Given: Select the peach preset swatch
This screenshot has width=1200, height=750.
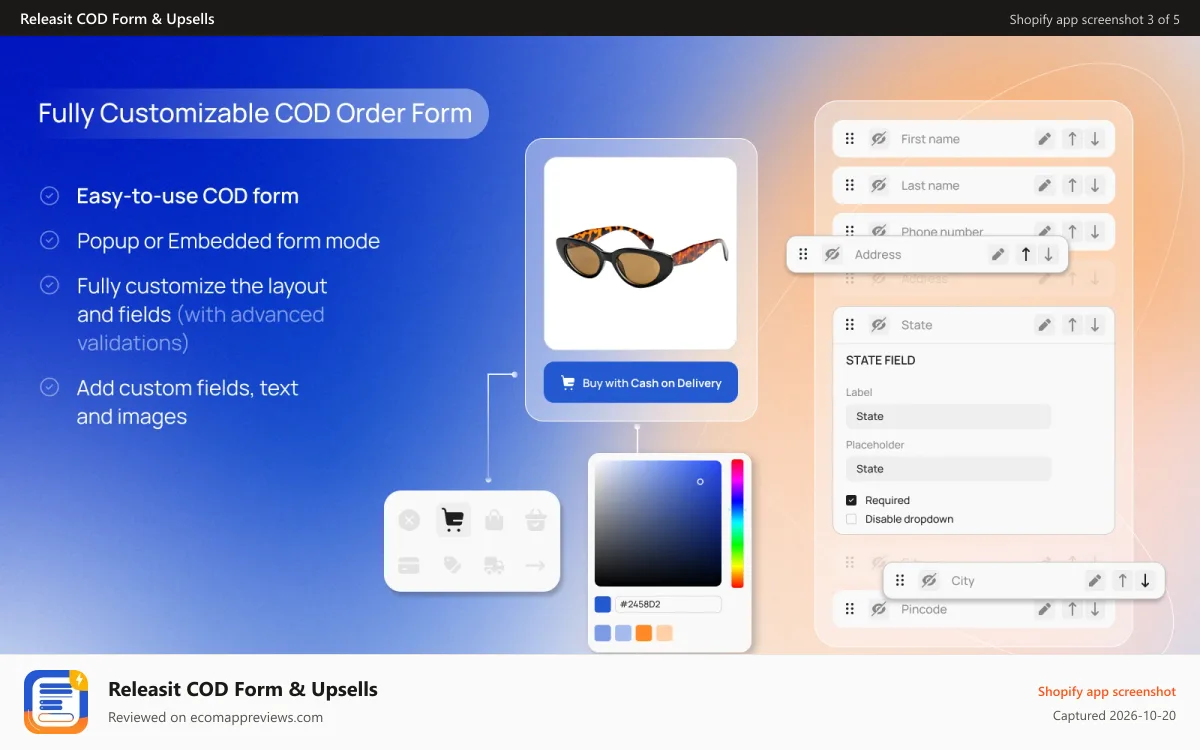Looking at the screenshot, I should tap(665, 633).
